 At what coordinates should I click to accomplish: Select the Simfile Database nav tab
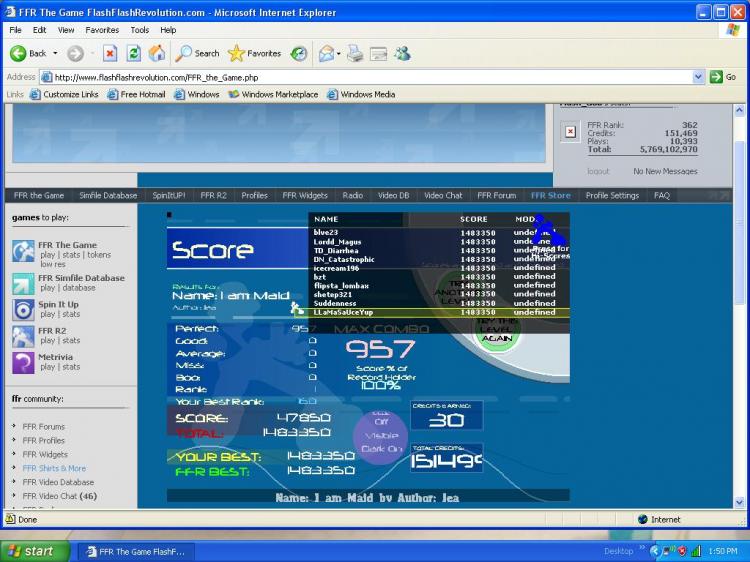108,196
